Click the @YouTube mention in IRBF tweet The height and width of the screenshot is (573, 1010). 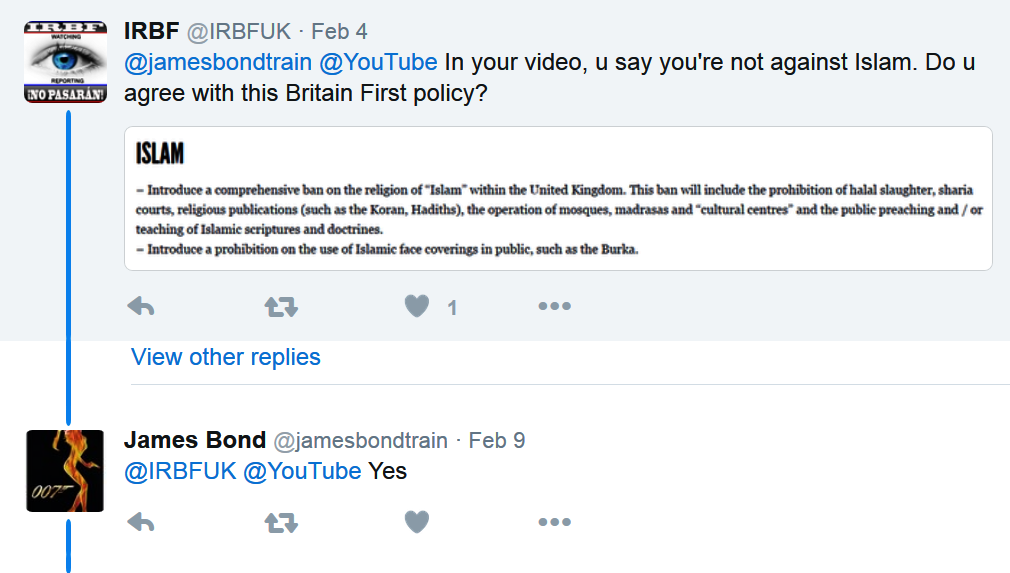378,62
